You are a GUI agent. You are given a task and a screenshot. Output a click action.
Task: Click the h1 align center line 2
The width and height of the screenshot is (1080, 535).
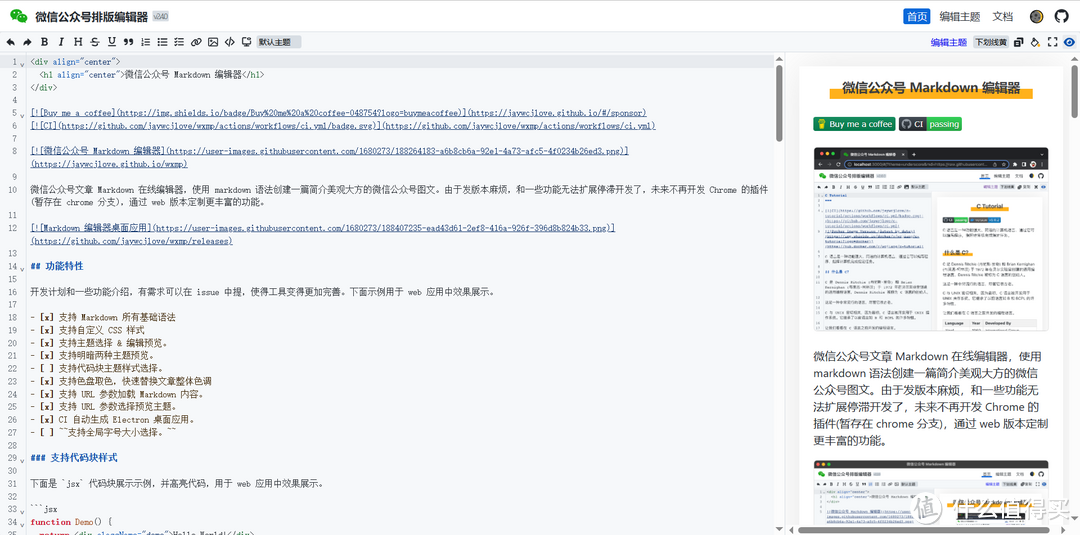pos(152,74)
